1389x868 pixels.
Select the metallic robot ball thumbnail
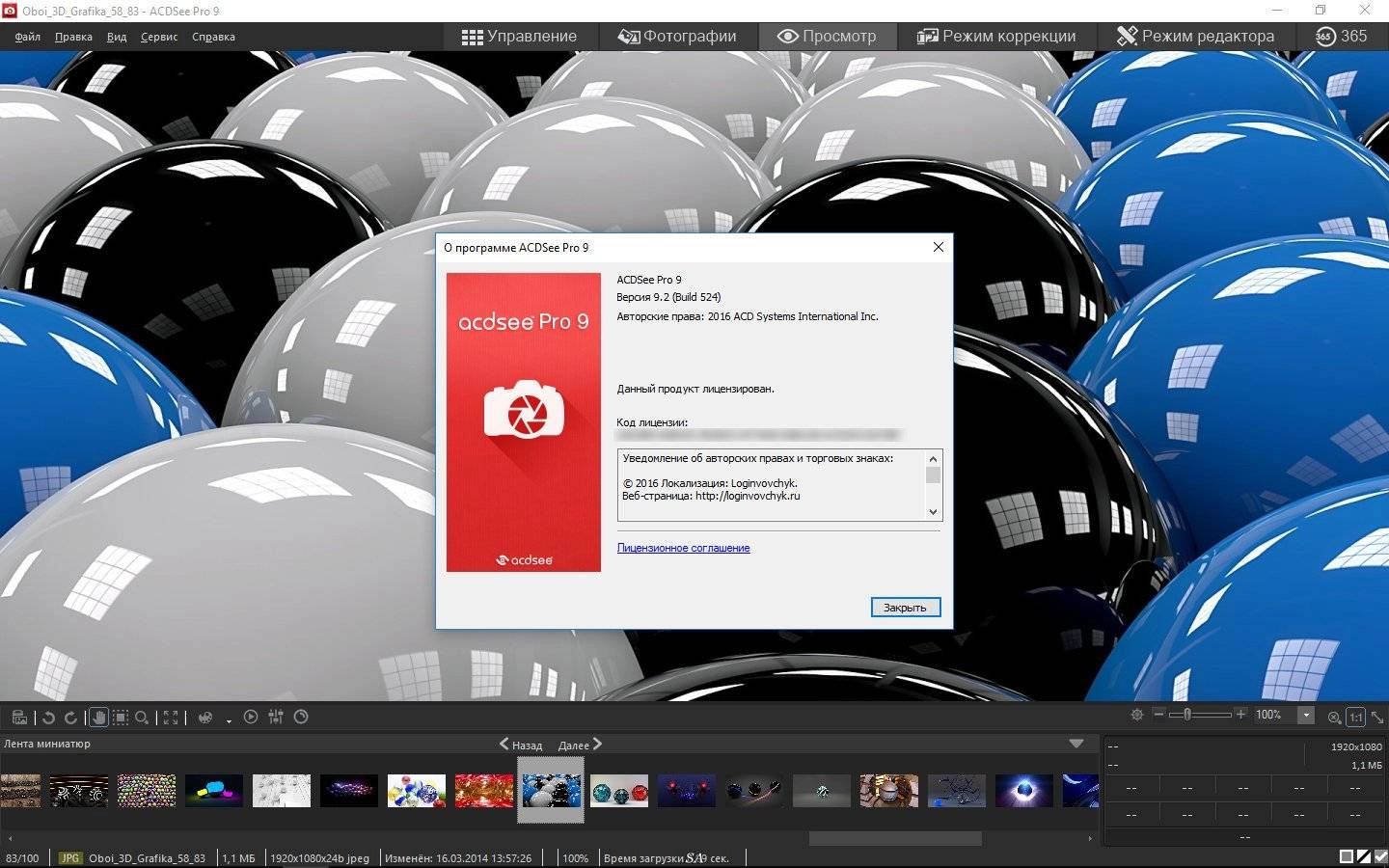(889, 791)
